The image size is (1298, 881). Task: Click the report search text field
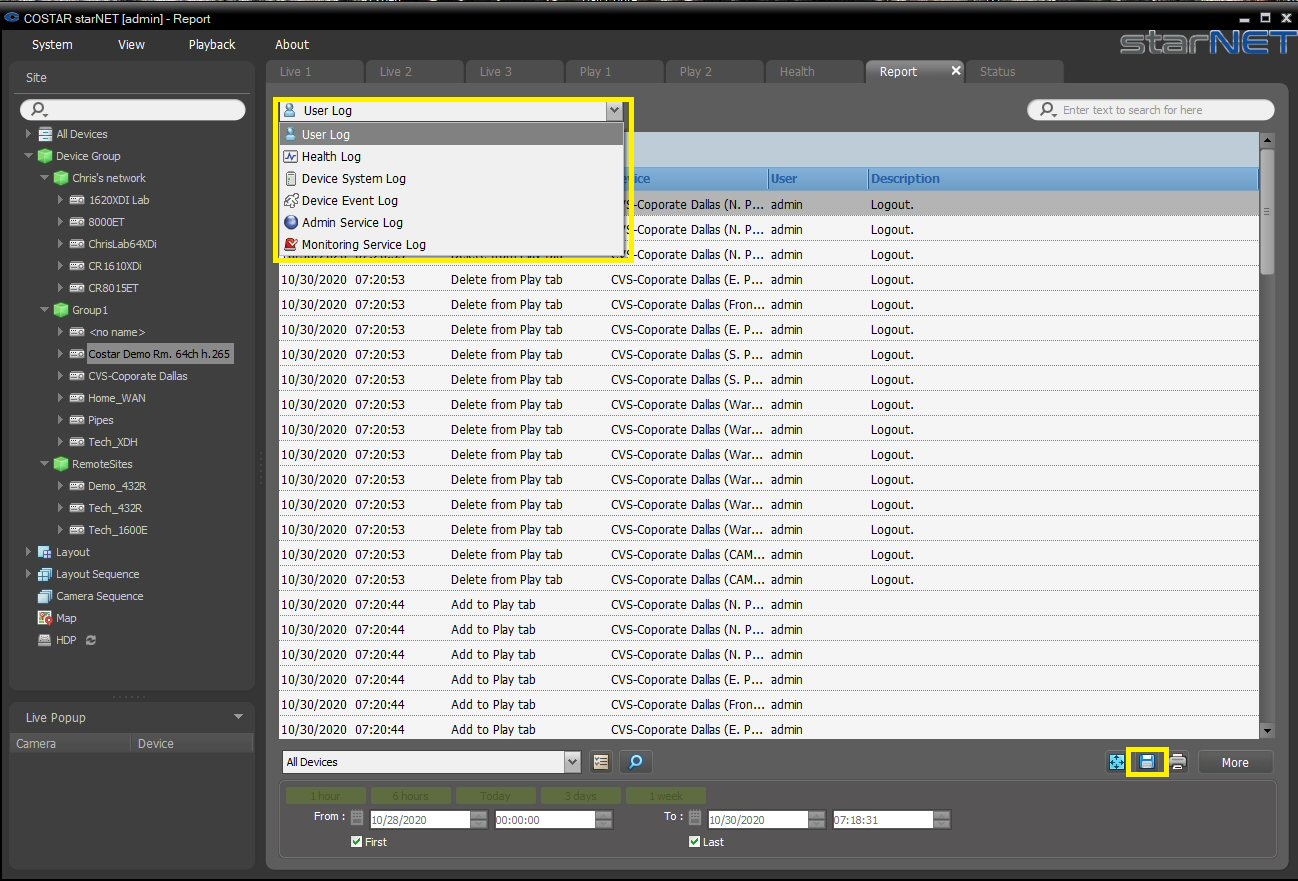(1151, 110)
